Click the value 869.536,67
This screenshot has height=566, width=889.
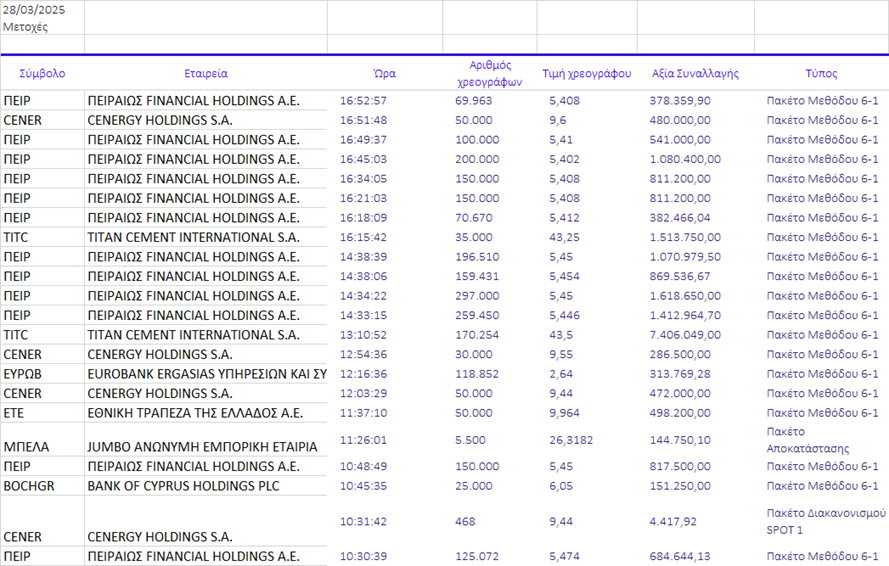680,276
